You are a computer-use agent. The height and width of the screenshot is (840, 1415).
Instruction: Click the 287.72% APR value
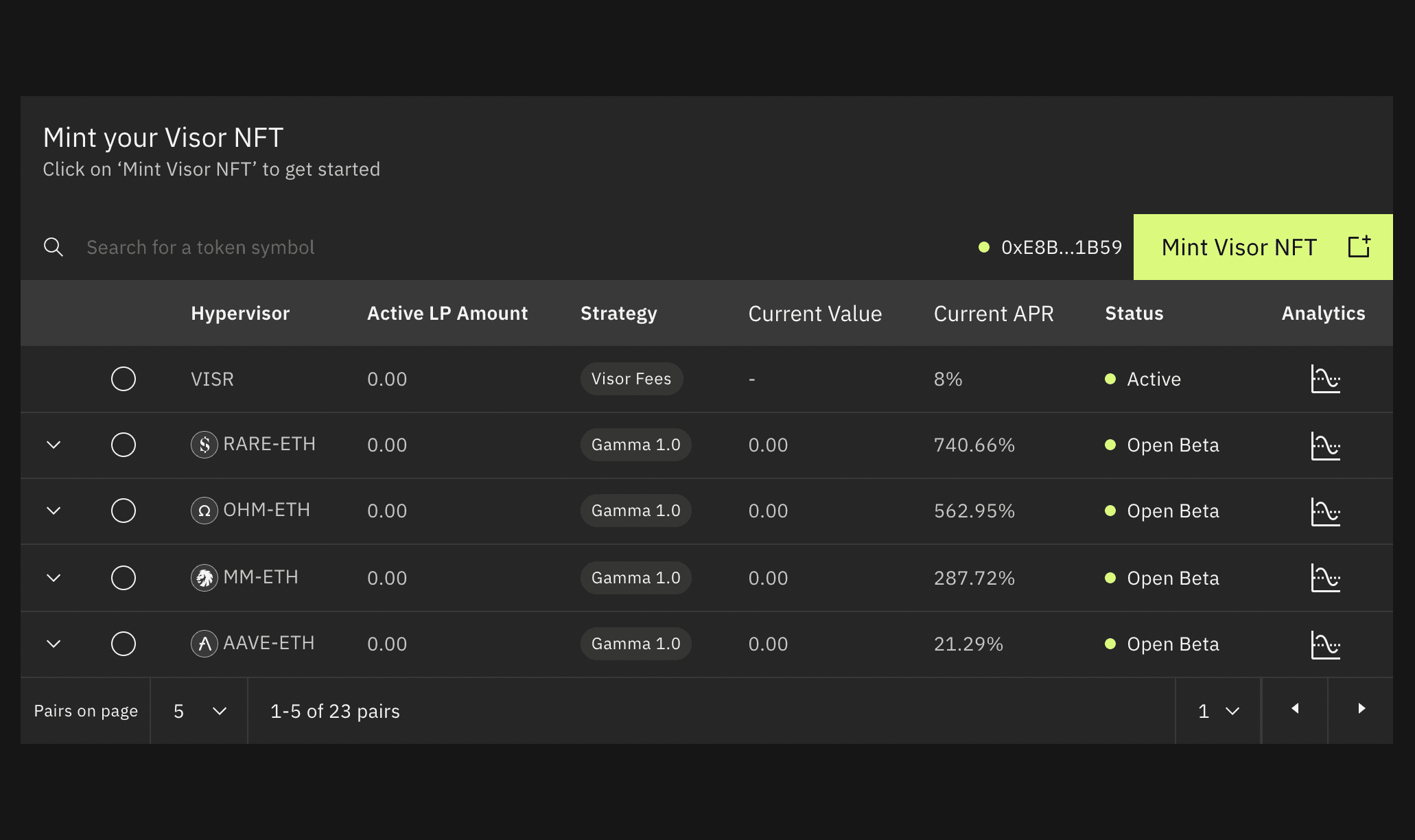click(974, 579)
